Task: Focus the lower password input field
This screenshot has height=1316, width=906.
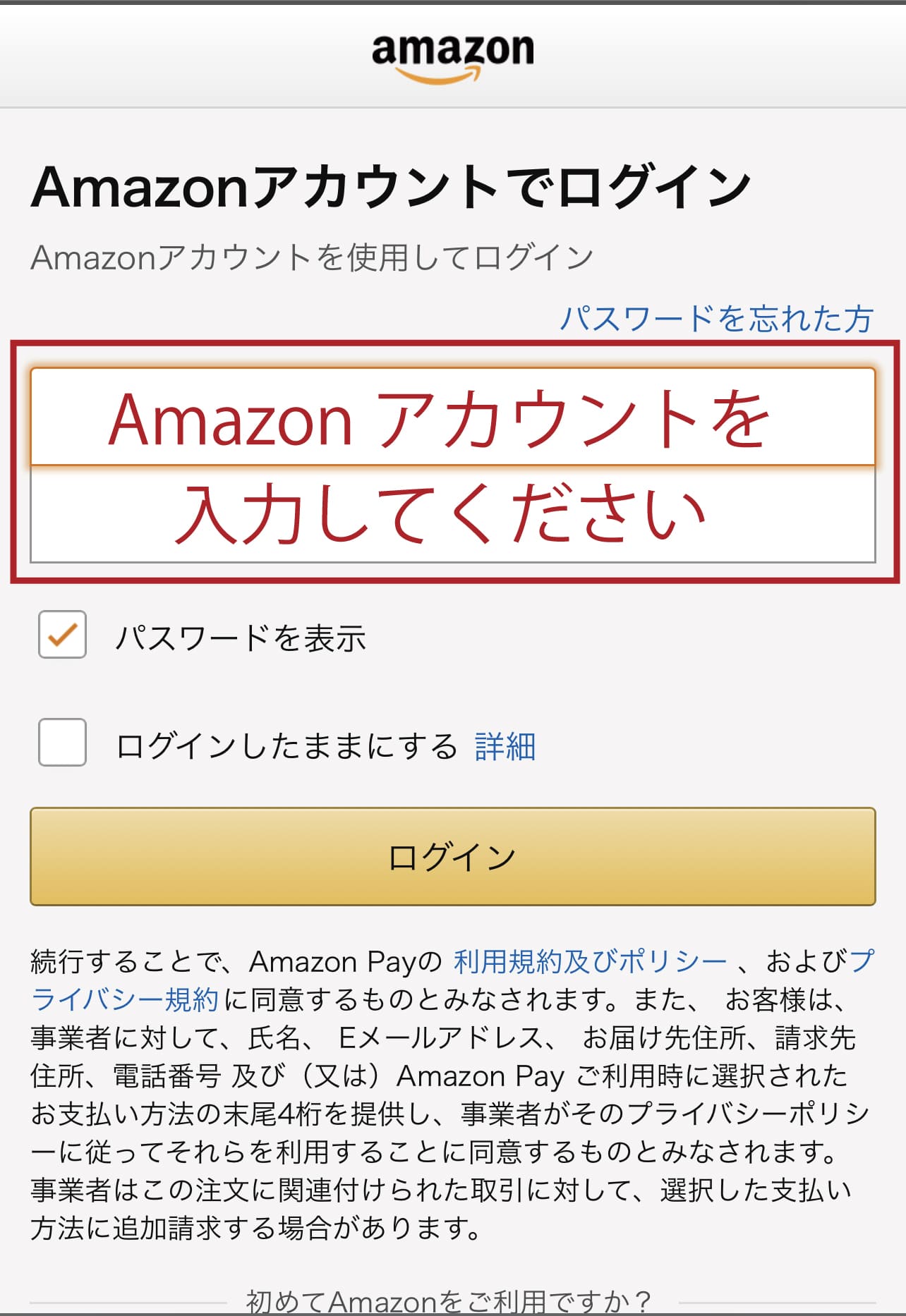Action: coord(452,515)
